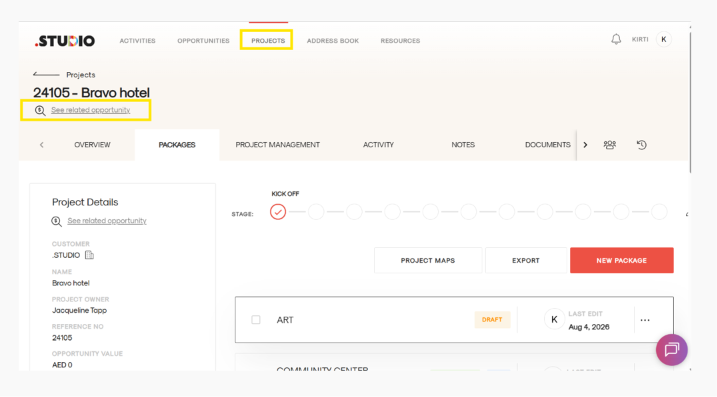The height and width of the screenshot is (397, 717).
Task: Switch to the Project Management tab
Action: (x=278, y=145)
